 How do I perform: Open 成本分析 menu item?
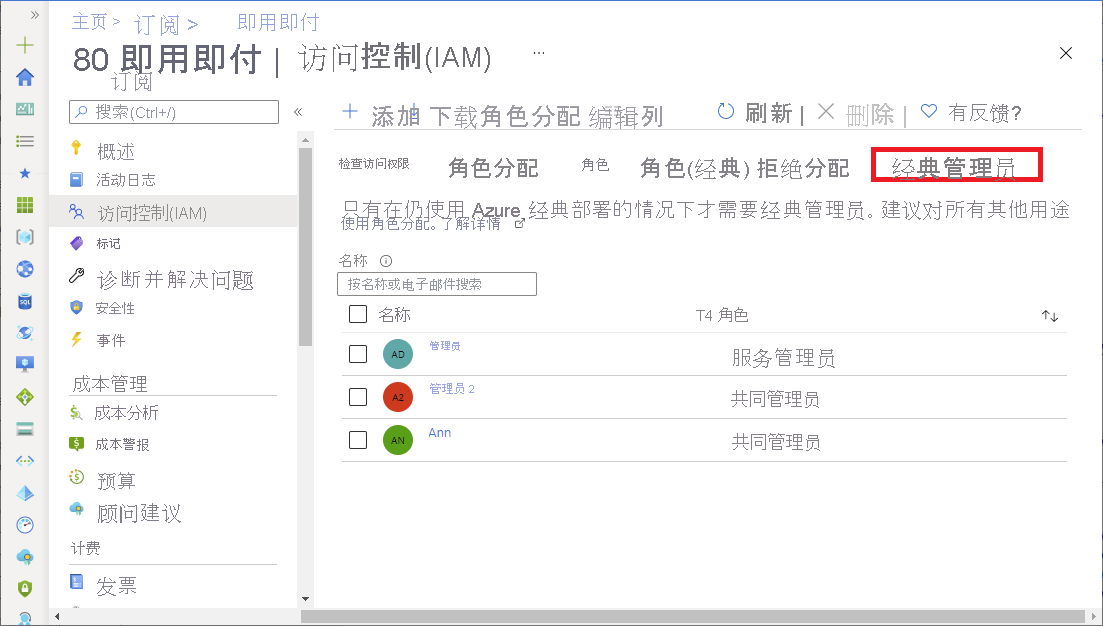126,413
